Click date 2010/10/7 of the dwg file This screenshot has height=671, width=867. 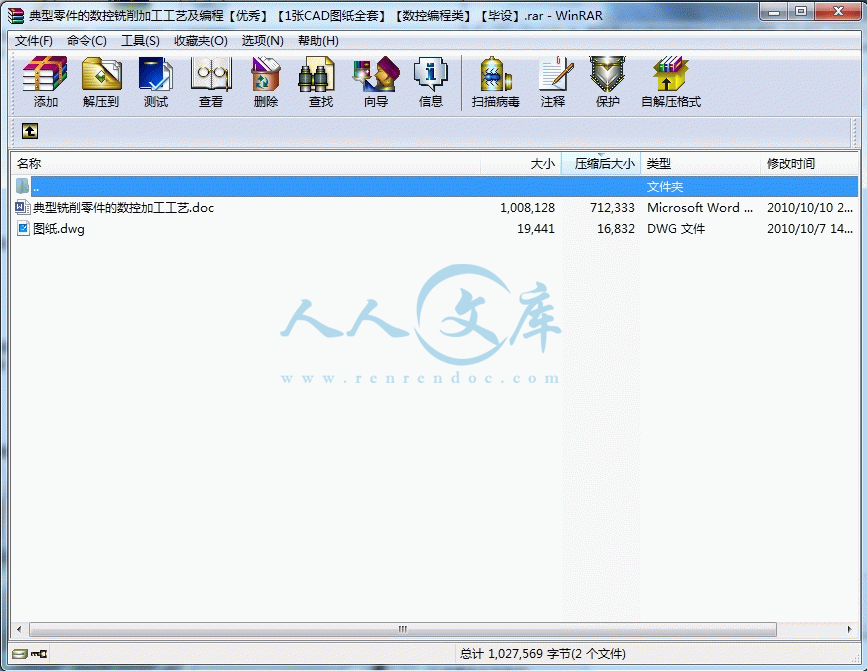810,229
